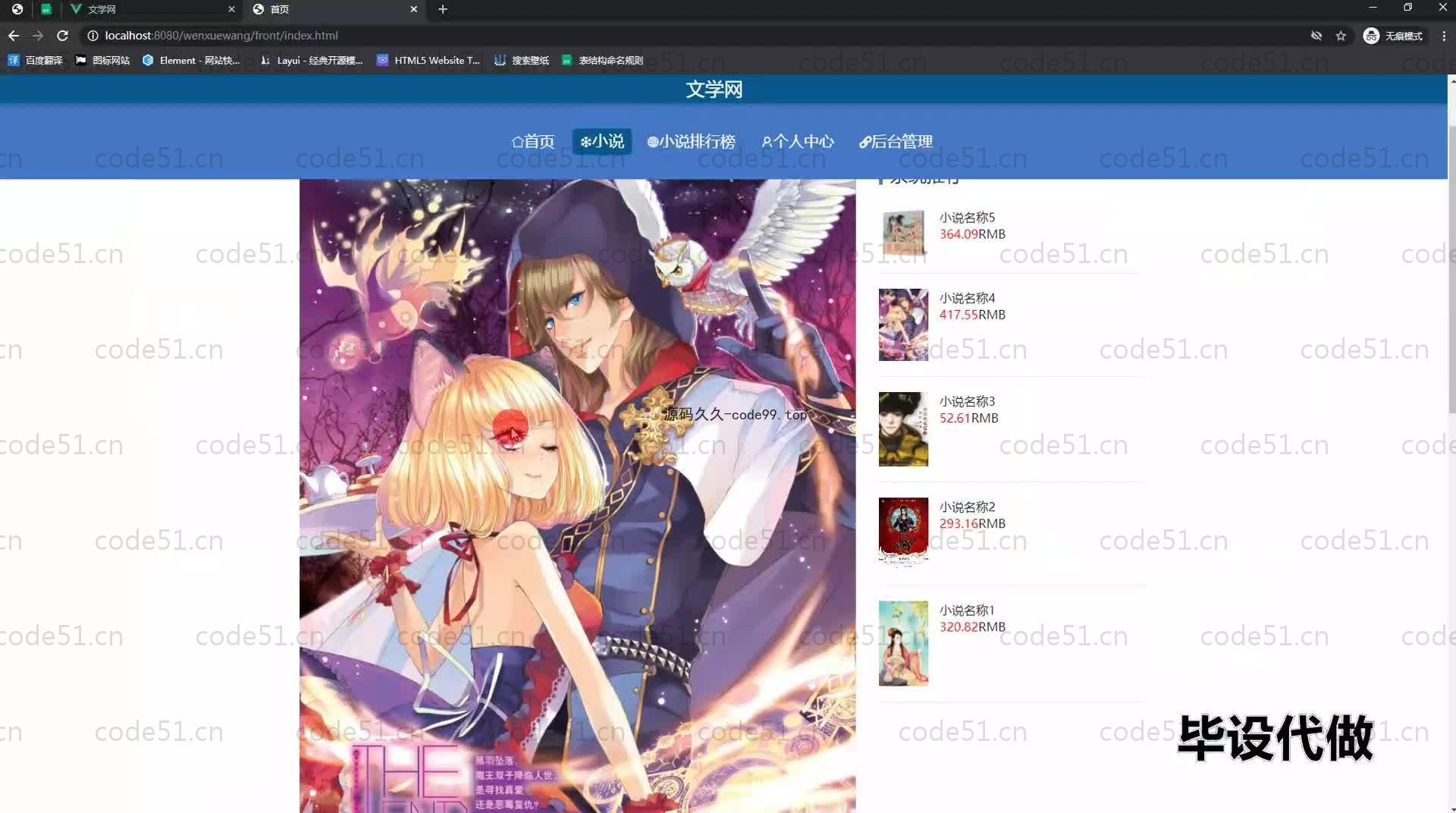Click the price 364.09RMB
The image size is (1456, 813).
972,234
